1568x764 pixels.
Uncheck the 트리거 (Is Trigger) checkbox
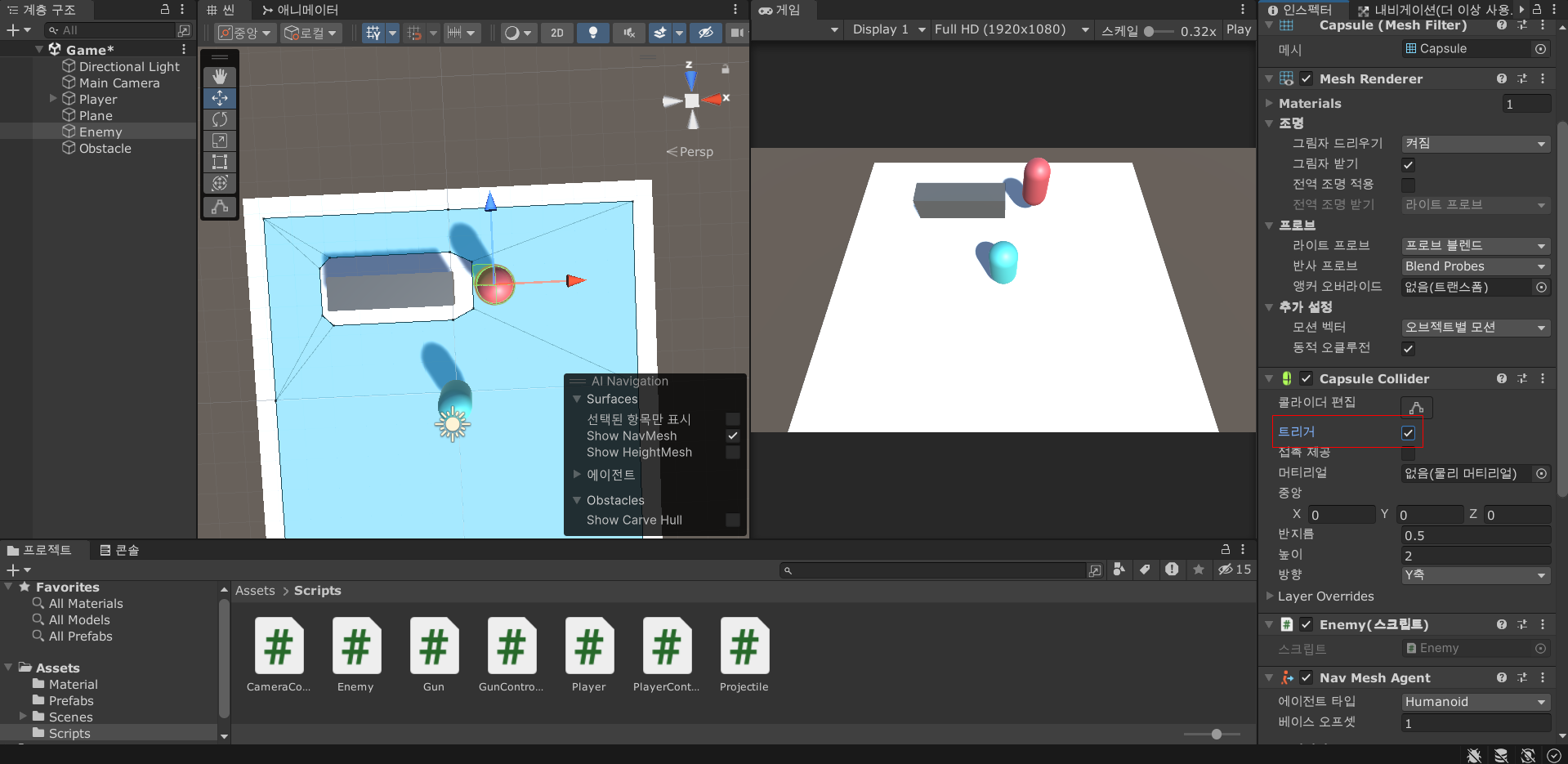[1409, 432]
